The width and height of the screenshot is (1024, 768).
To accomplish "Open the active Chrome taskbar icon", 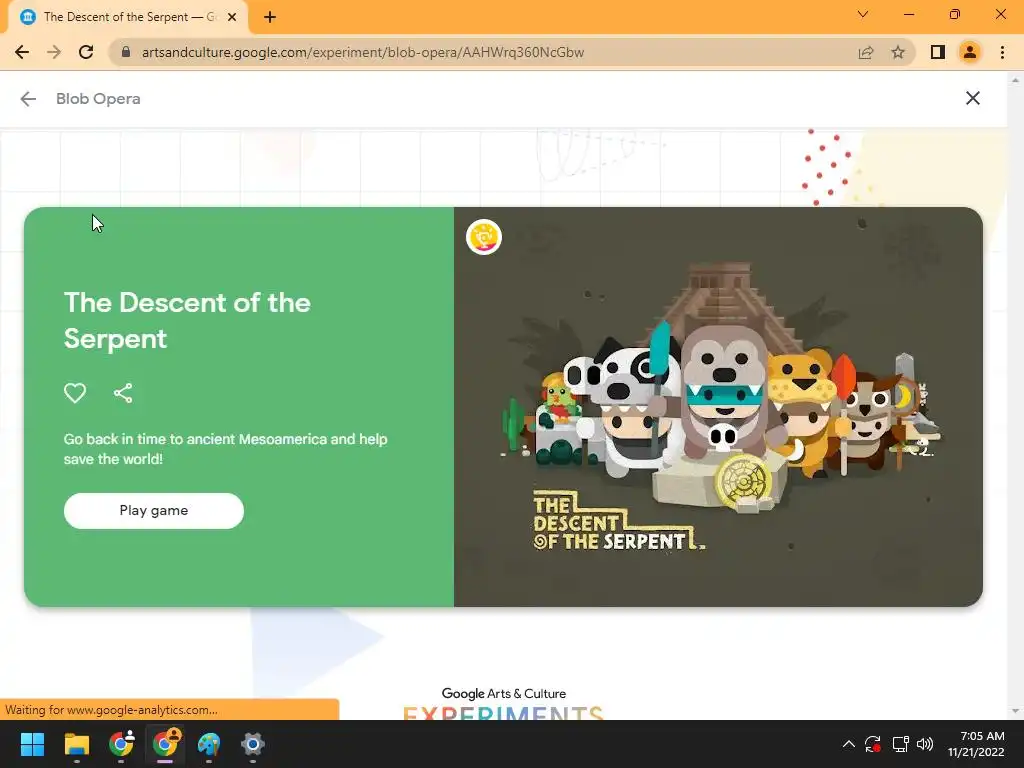I will tap(165, 744).
